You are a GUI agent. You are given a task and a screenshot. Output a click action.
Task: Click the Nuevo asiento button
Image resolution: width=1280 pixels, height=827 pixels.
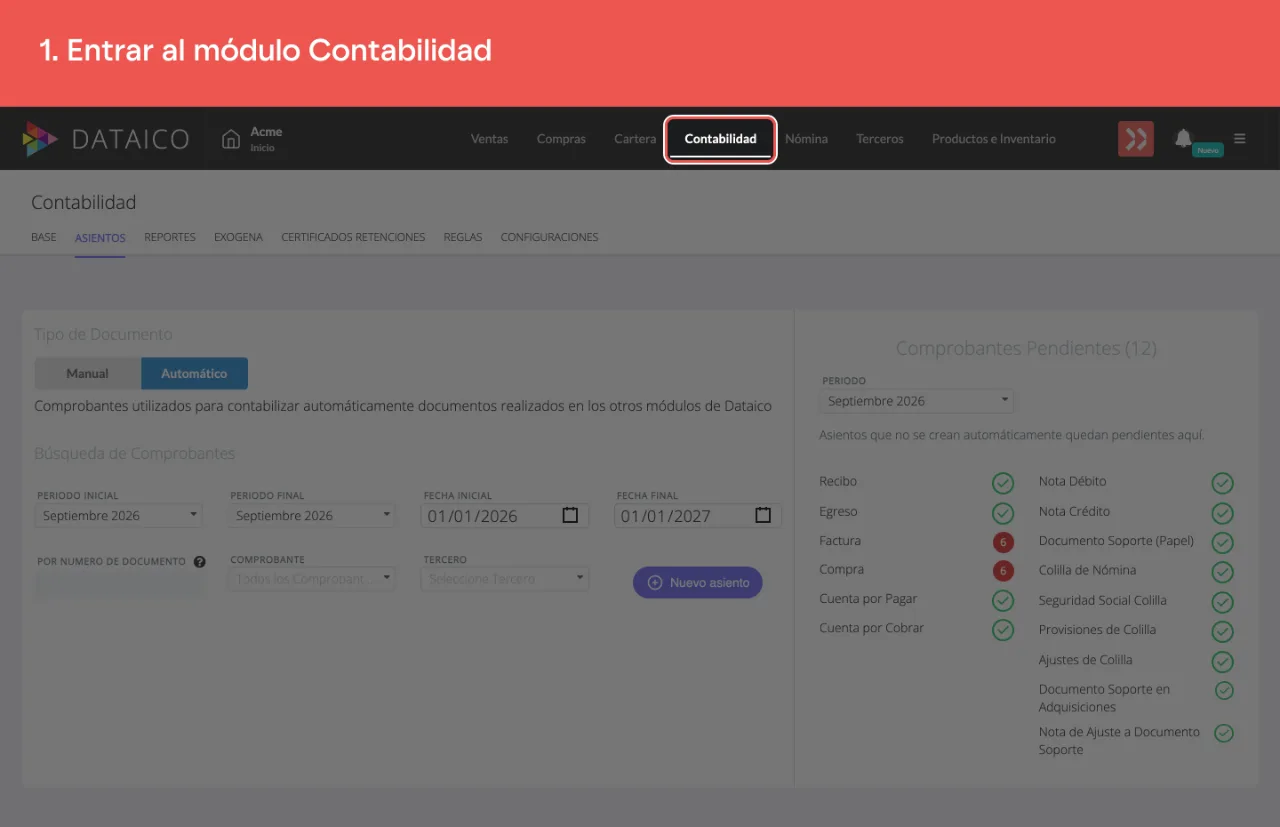(x=698, y=582)
